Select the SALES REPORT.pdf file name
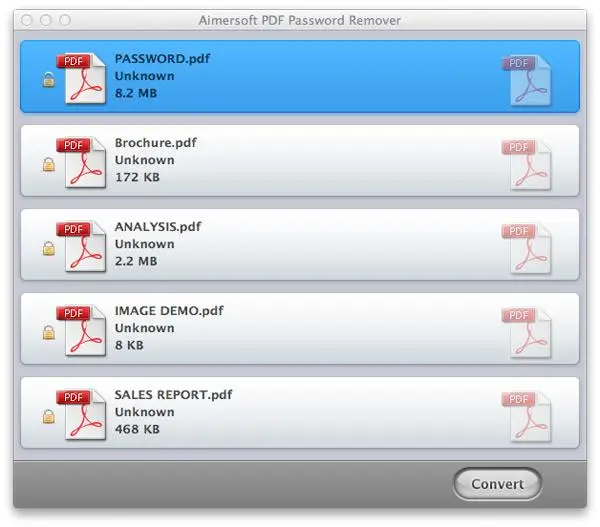Viewport: 600px width, 527px height. pos(173,395)
